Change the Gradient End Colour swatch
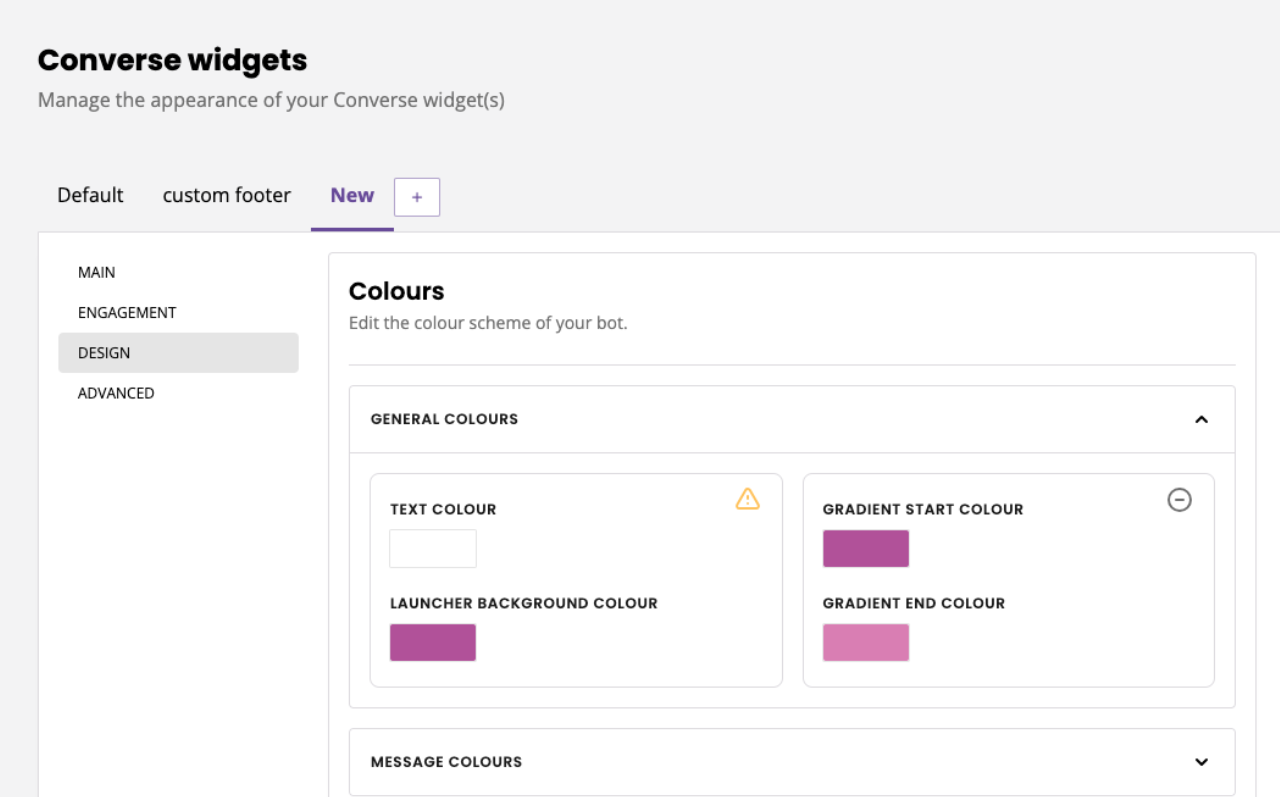 tap(866, 643)
